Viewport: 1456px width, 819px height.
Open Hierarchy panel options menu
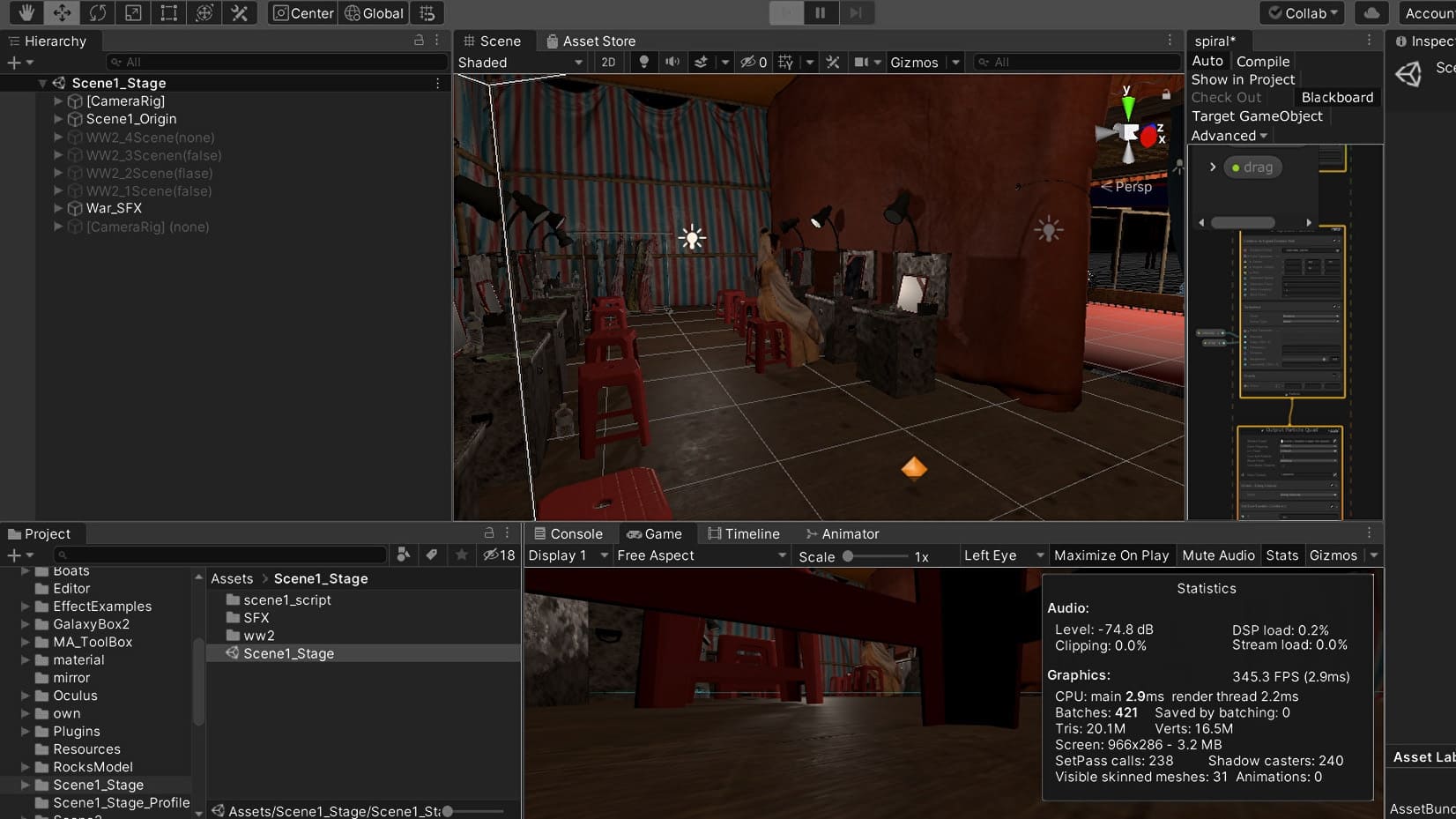tap(437, 40)
